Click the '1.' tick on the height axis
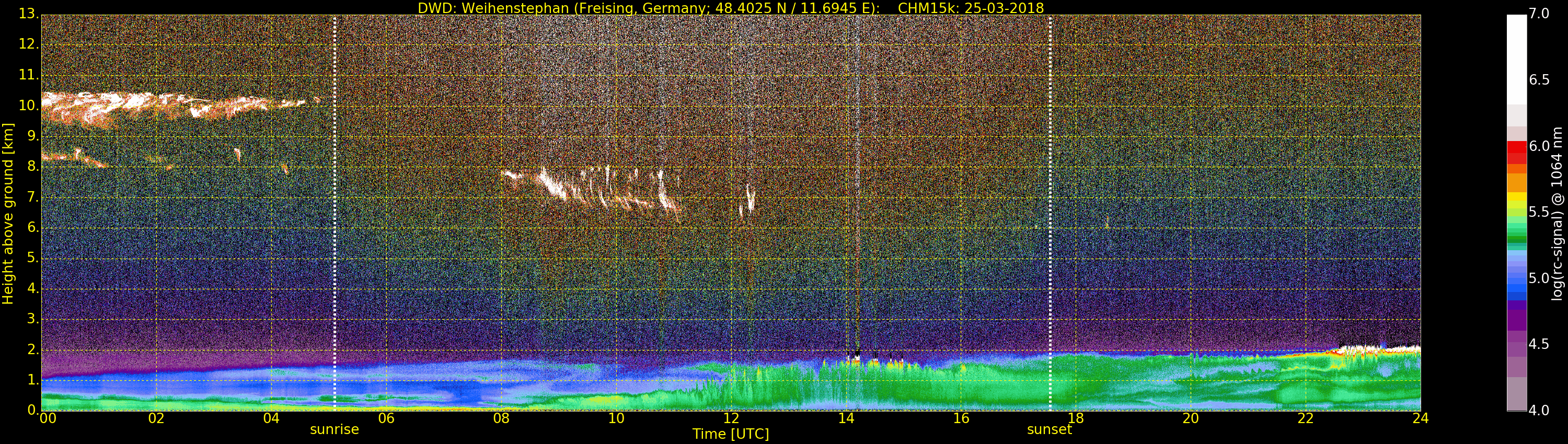This screenshot has height=444, width=1568. click(x=32, y=380)
